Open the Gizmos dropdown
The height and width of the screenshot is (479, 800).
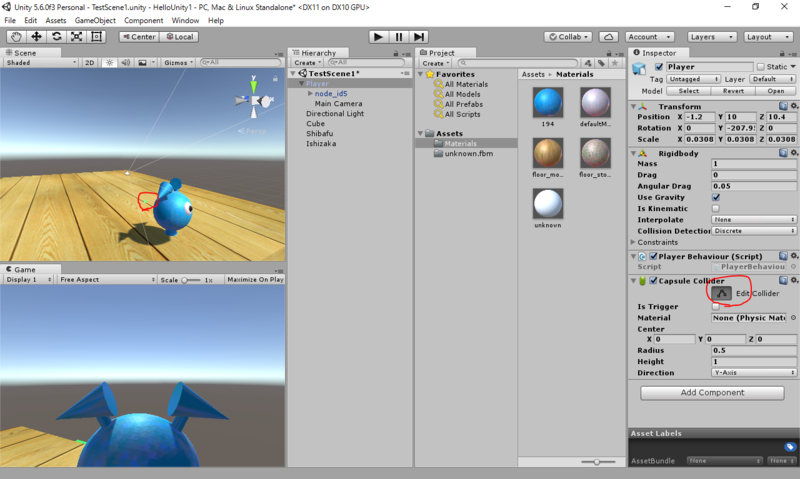(x=179, y=63)
